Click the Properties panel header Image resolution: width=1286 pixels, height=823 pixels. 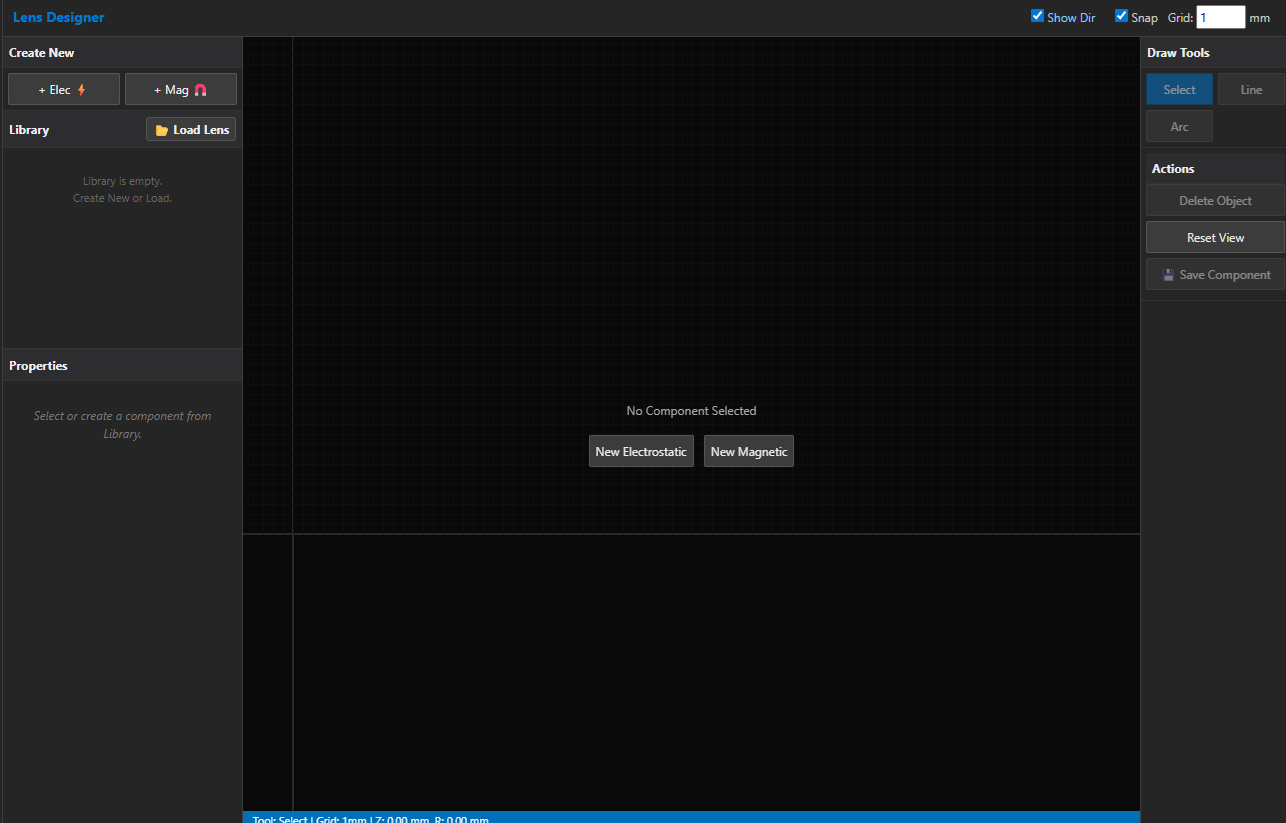tap(38, 366)
